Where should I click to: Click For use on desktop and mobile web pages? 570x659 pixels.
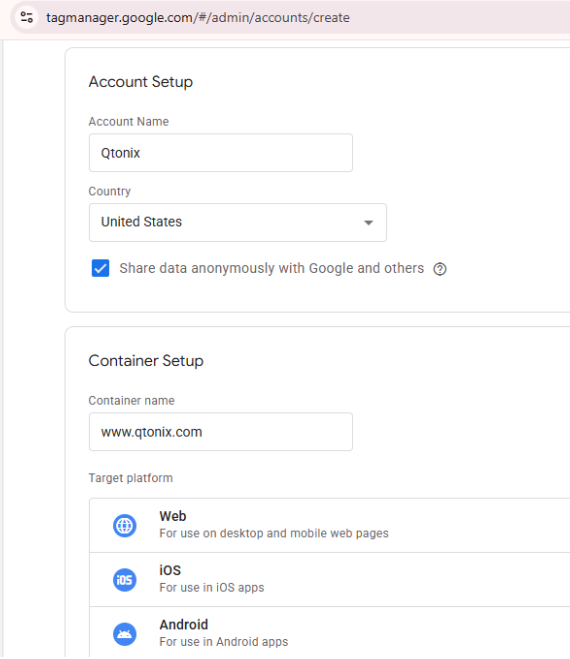tap(274, 533)
